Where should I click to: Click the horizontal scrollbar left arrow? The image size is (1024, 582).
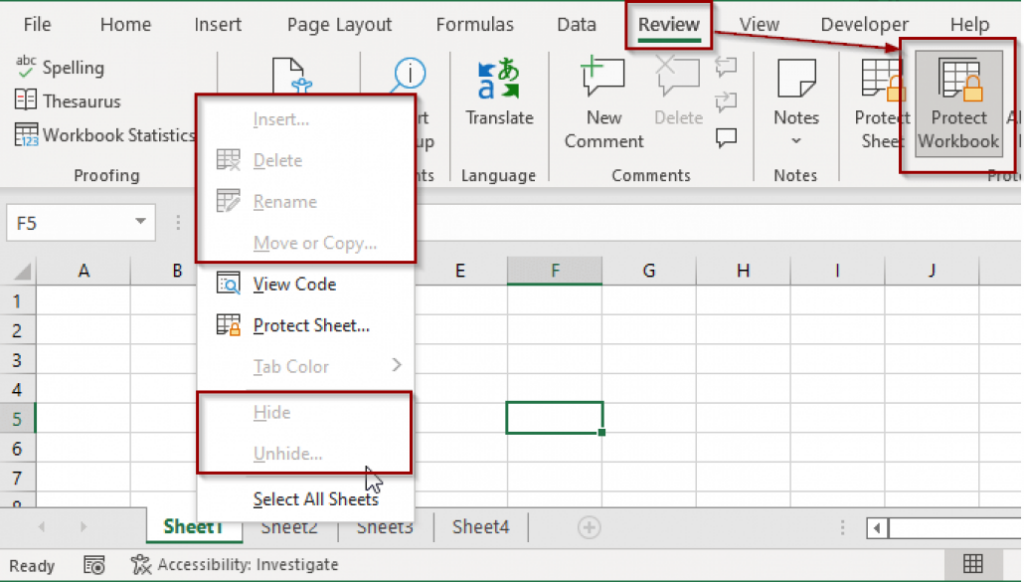pos(877,528)
